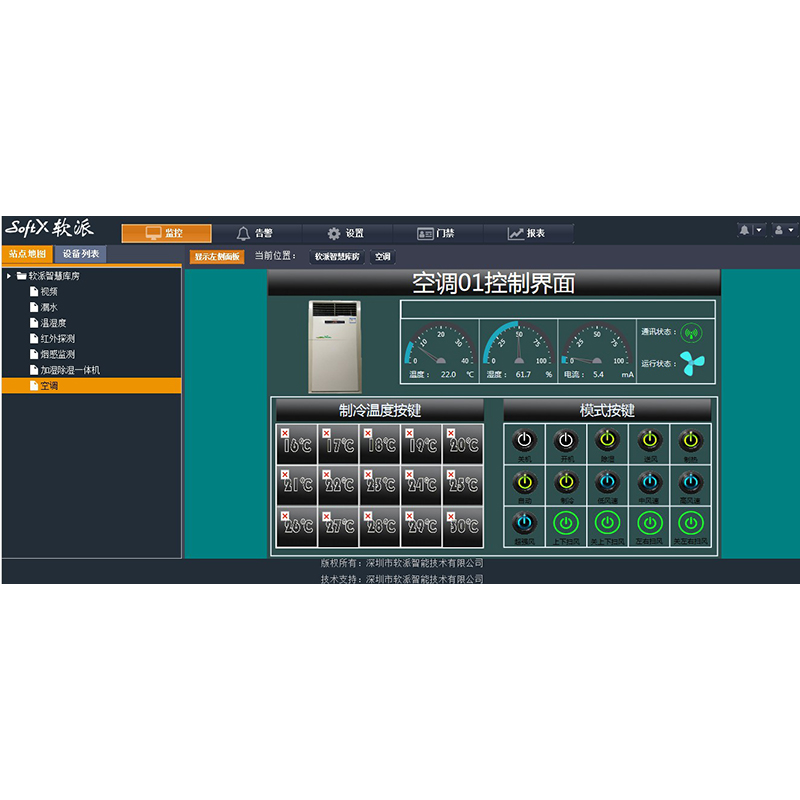
Task: Select the 制热 heating mode button
Action: click(x=690, y=439)
